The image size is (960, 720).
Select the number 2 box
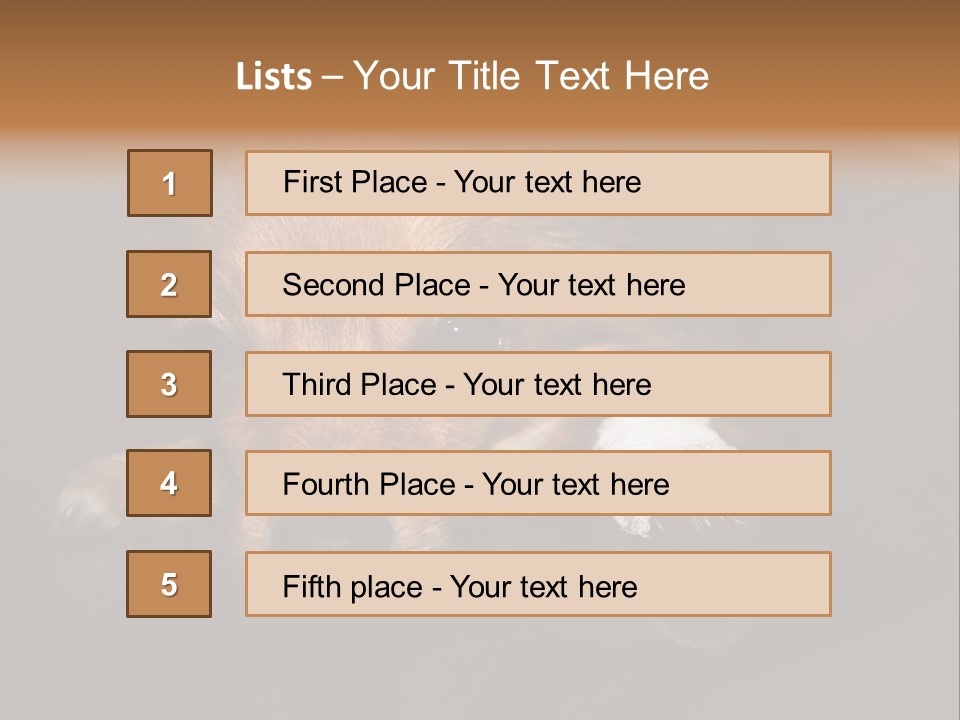pyautogui.click(x=169, y=284)
